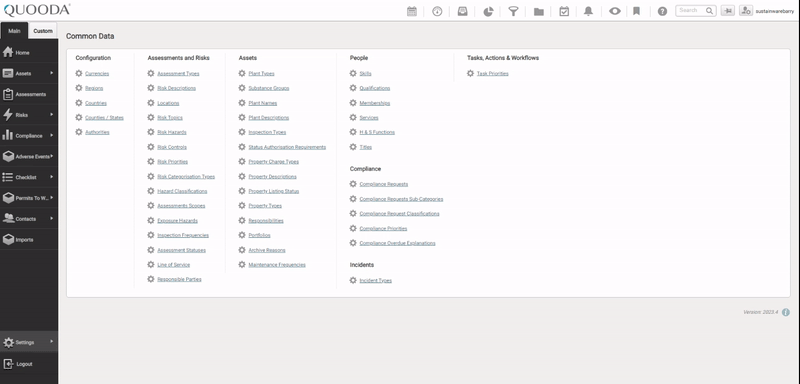Expand the Adverse Events submenu arrow

tap(52, 156)
